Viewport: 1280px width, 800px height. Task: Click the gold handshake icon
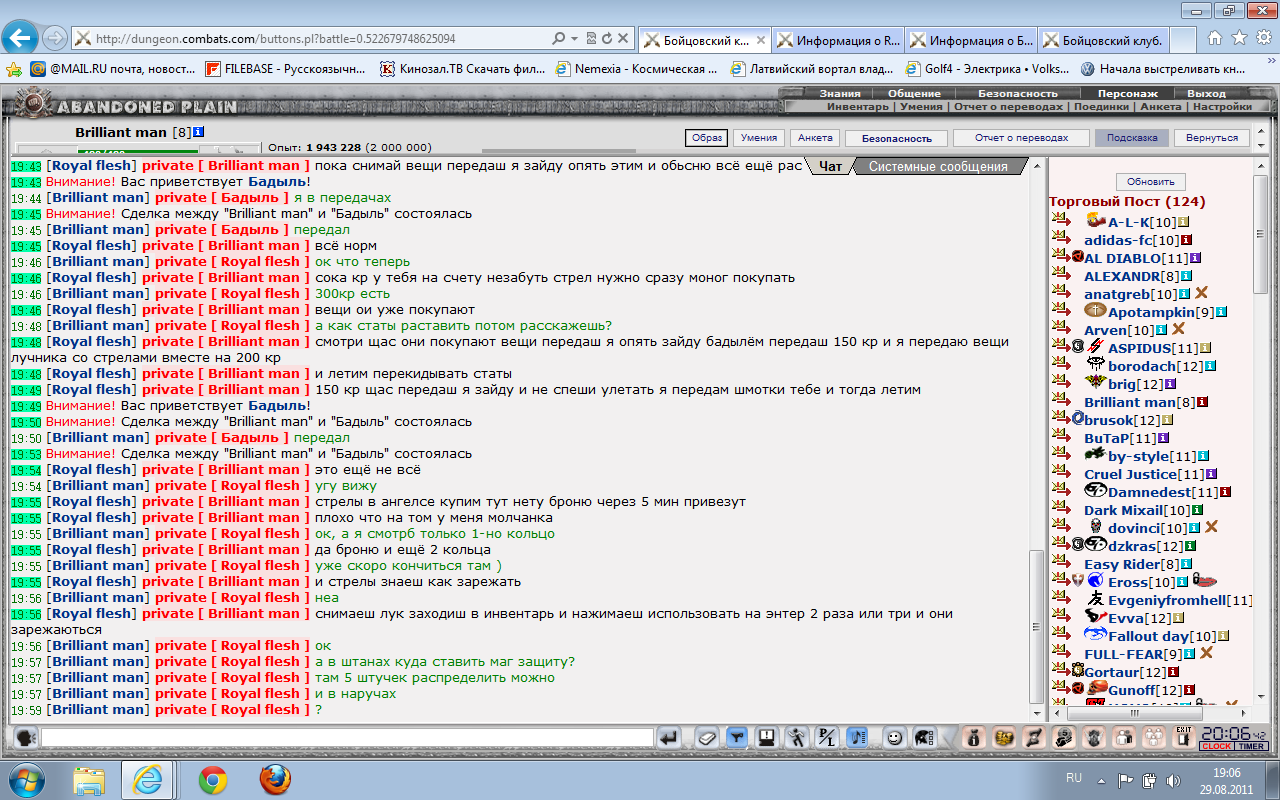[x=1004, y=738]
